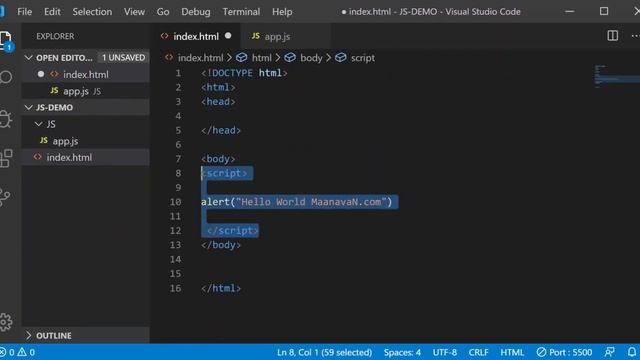The image size is (640, 360).
Task: Click the feedback icon in status bar
Action: 609,352
